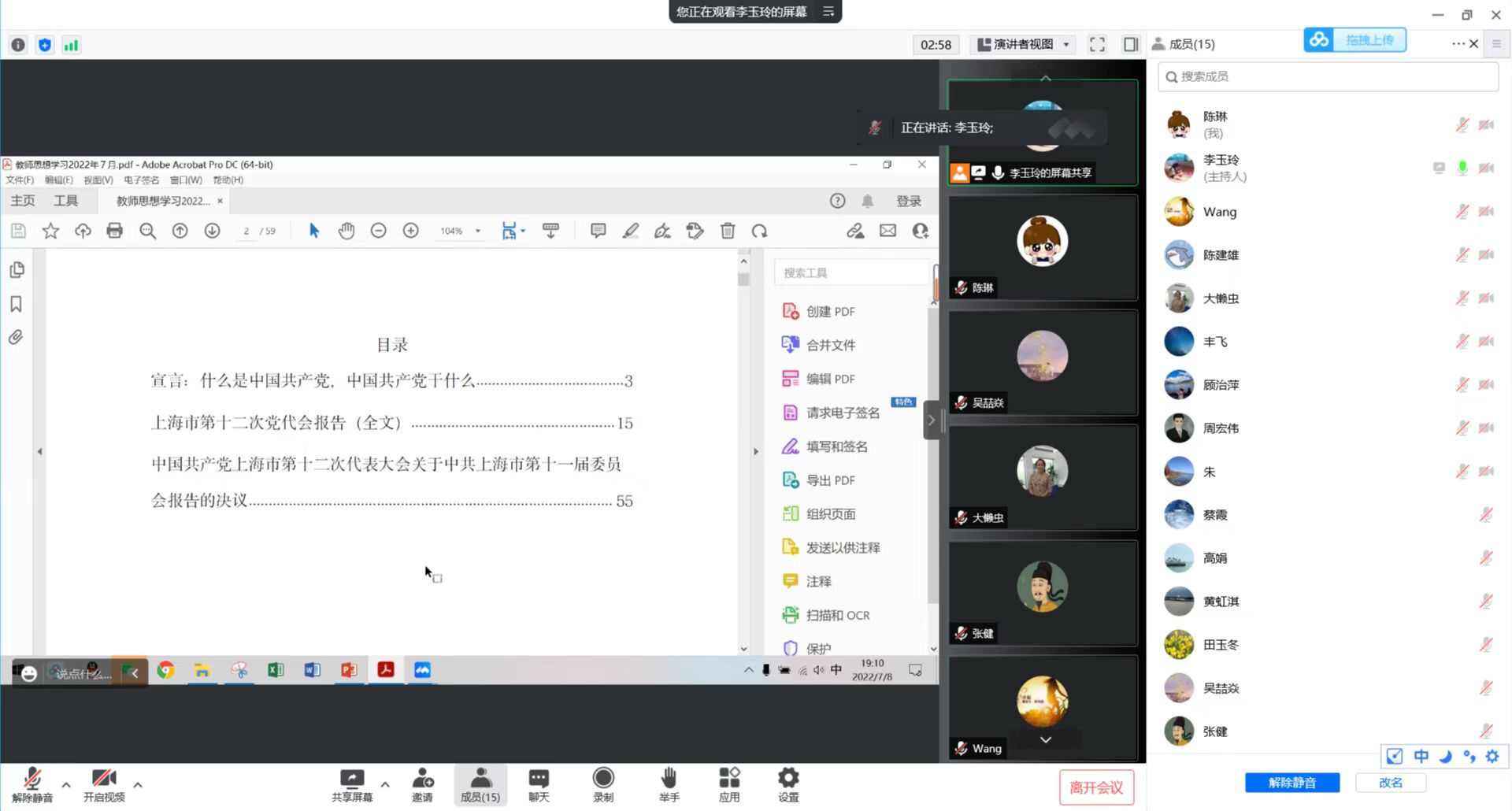Click the network signal bars icon
Viewport: 1512px width, 811px height.
71,45
